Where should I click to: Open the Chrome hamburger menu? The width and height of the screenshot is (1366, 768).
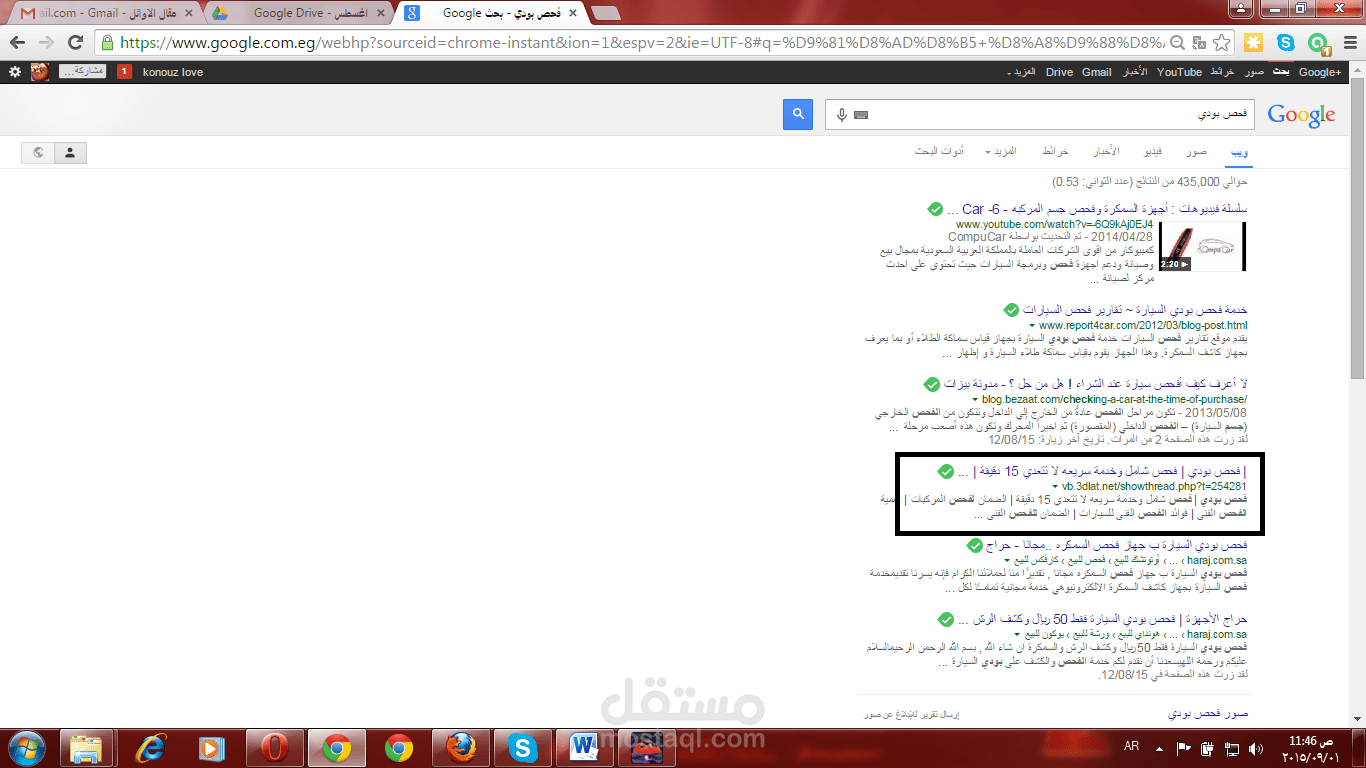(1348, 42)
